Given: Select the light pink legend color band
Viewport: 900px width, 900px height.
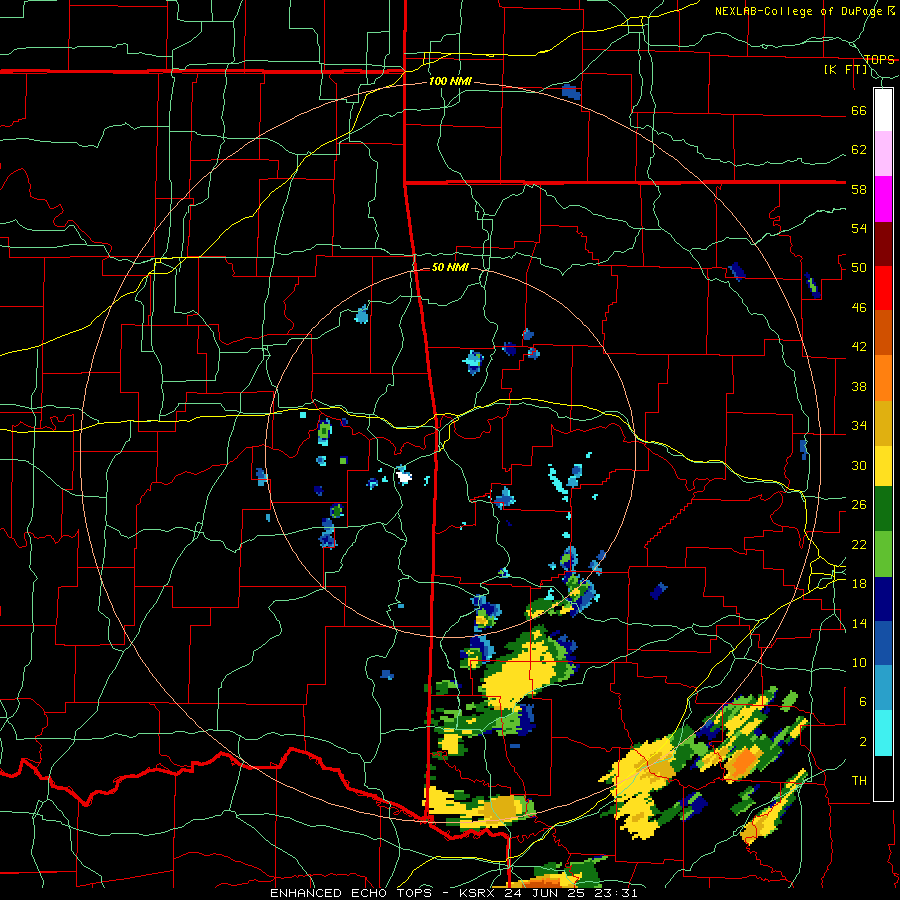Looking at the screenshot, I should coord(883,154).
